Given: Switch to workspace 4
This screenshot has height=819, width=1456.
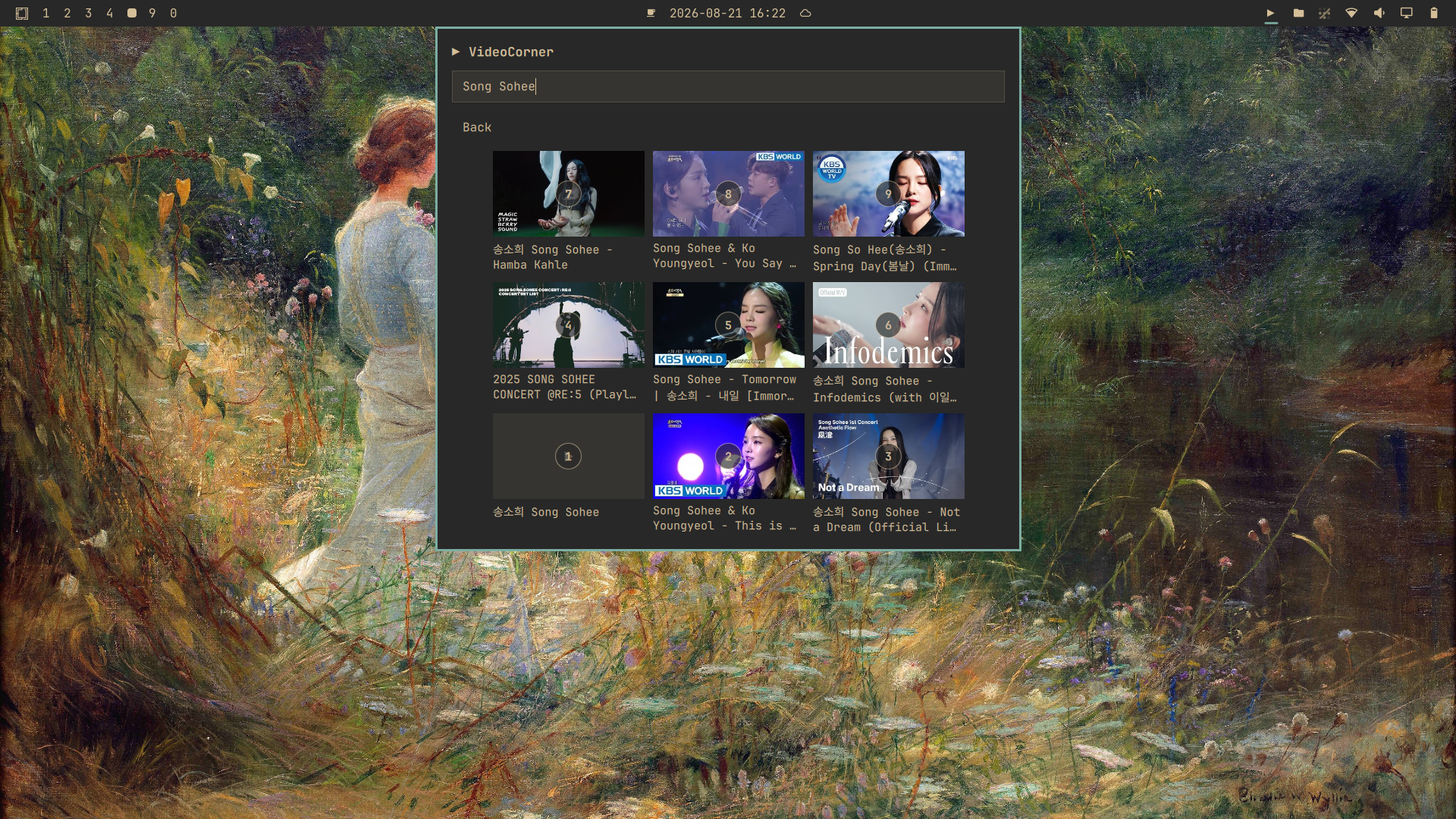Looking at the screenshot, I should [110, 13].
